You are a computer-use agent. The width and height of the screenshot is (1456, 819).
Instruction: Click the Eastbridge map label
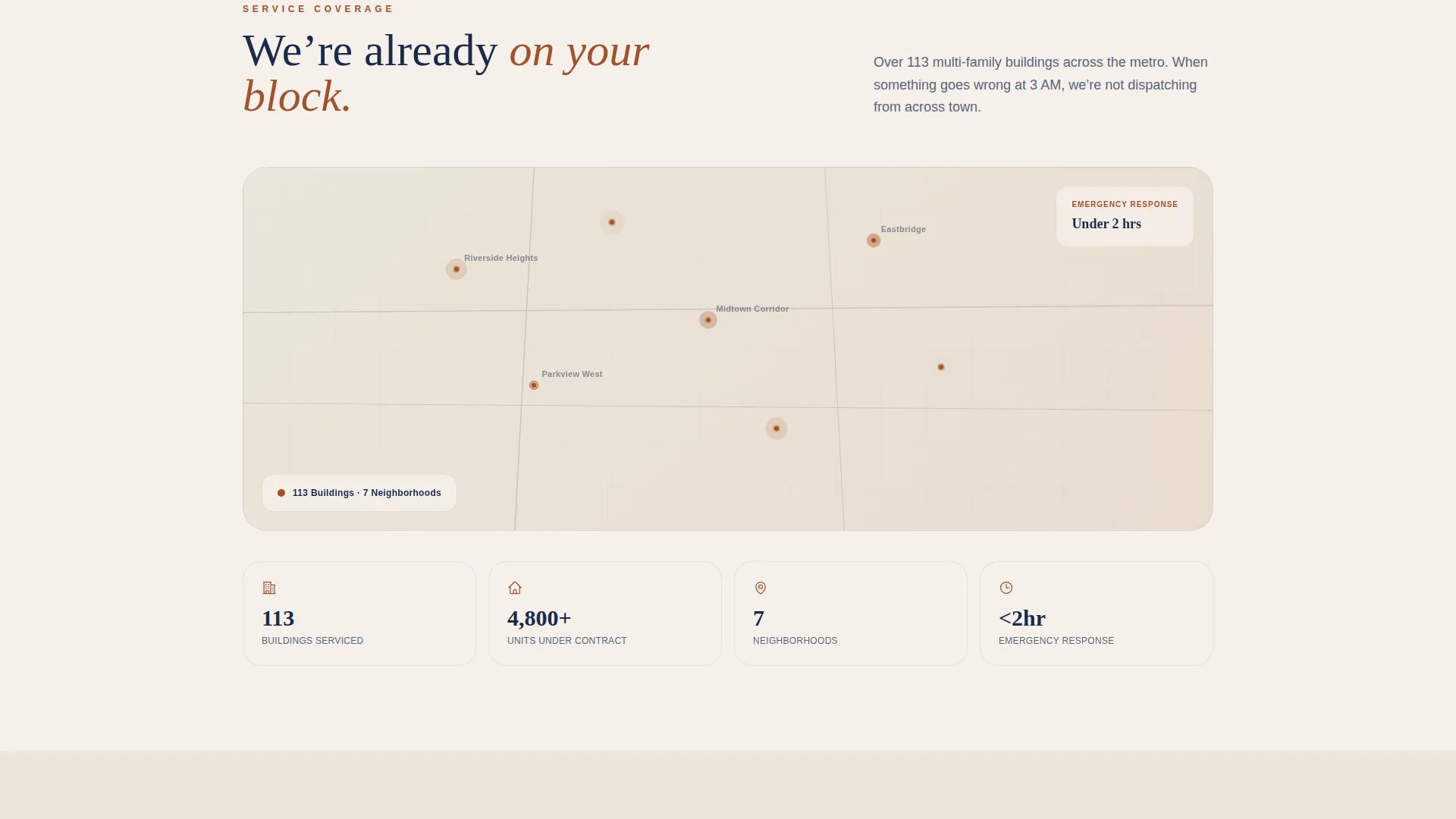[x=903, y=229]
